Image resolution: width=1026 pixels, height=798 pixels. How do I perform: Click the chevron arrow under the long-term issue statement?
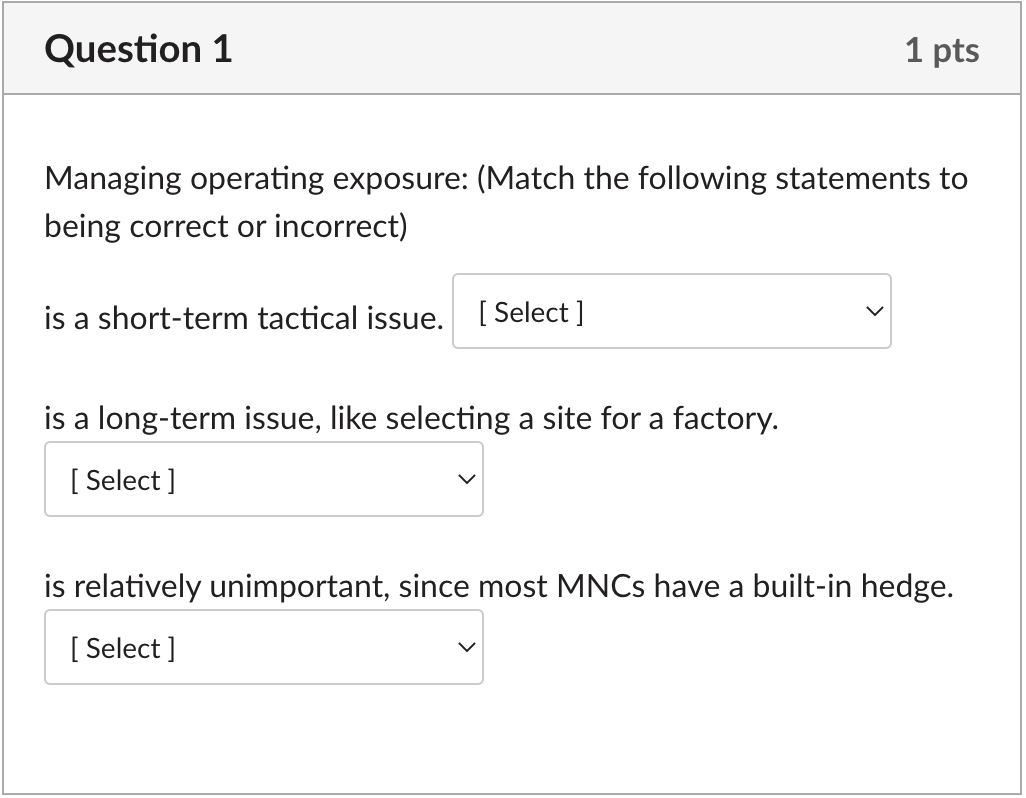tap(466, 480)
